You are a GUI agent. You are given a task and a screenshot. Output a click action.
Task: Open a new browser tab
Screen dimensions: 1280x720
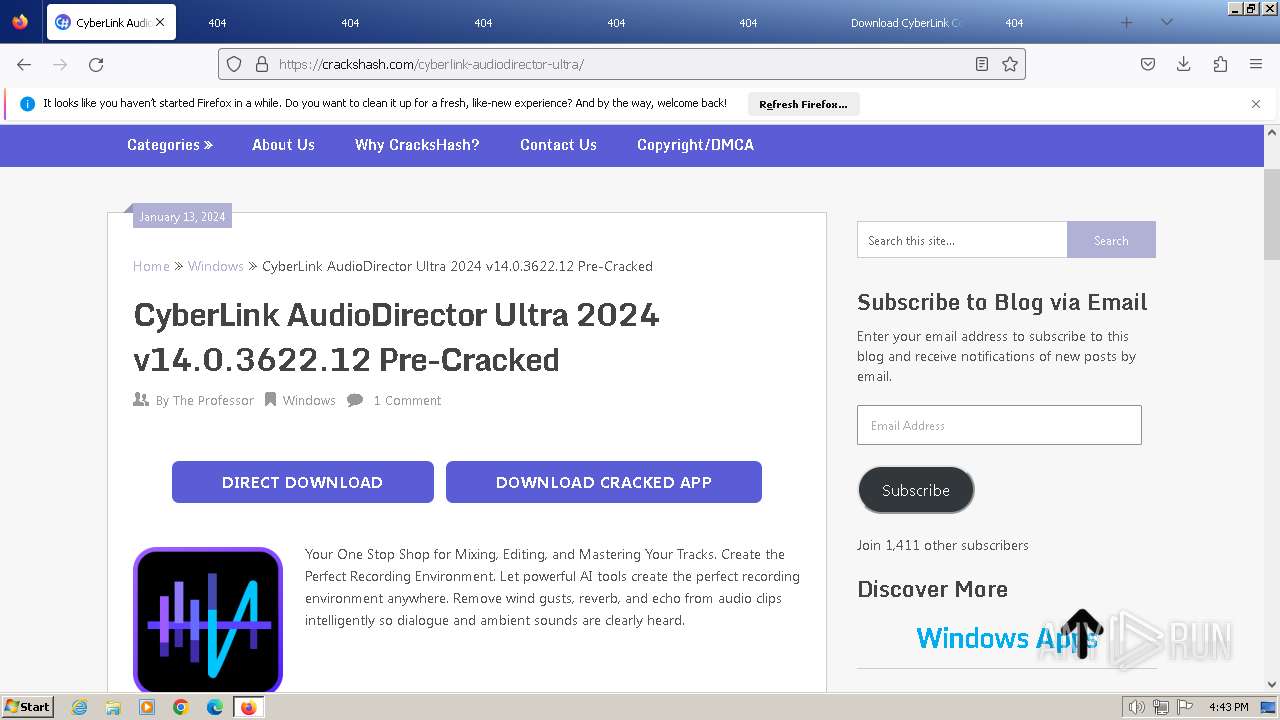click(1127, 22)
